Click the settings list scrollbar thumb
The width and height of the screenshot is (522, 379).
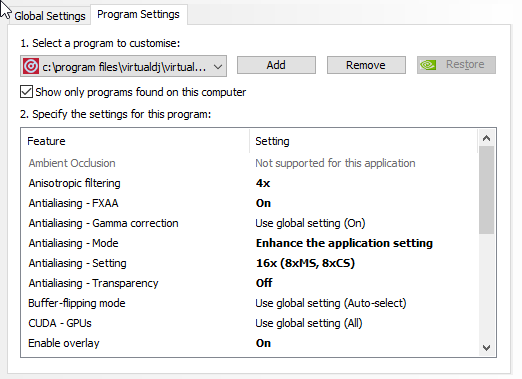pyautogui.click(x=486, y=190)
